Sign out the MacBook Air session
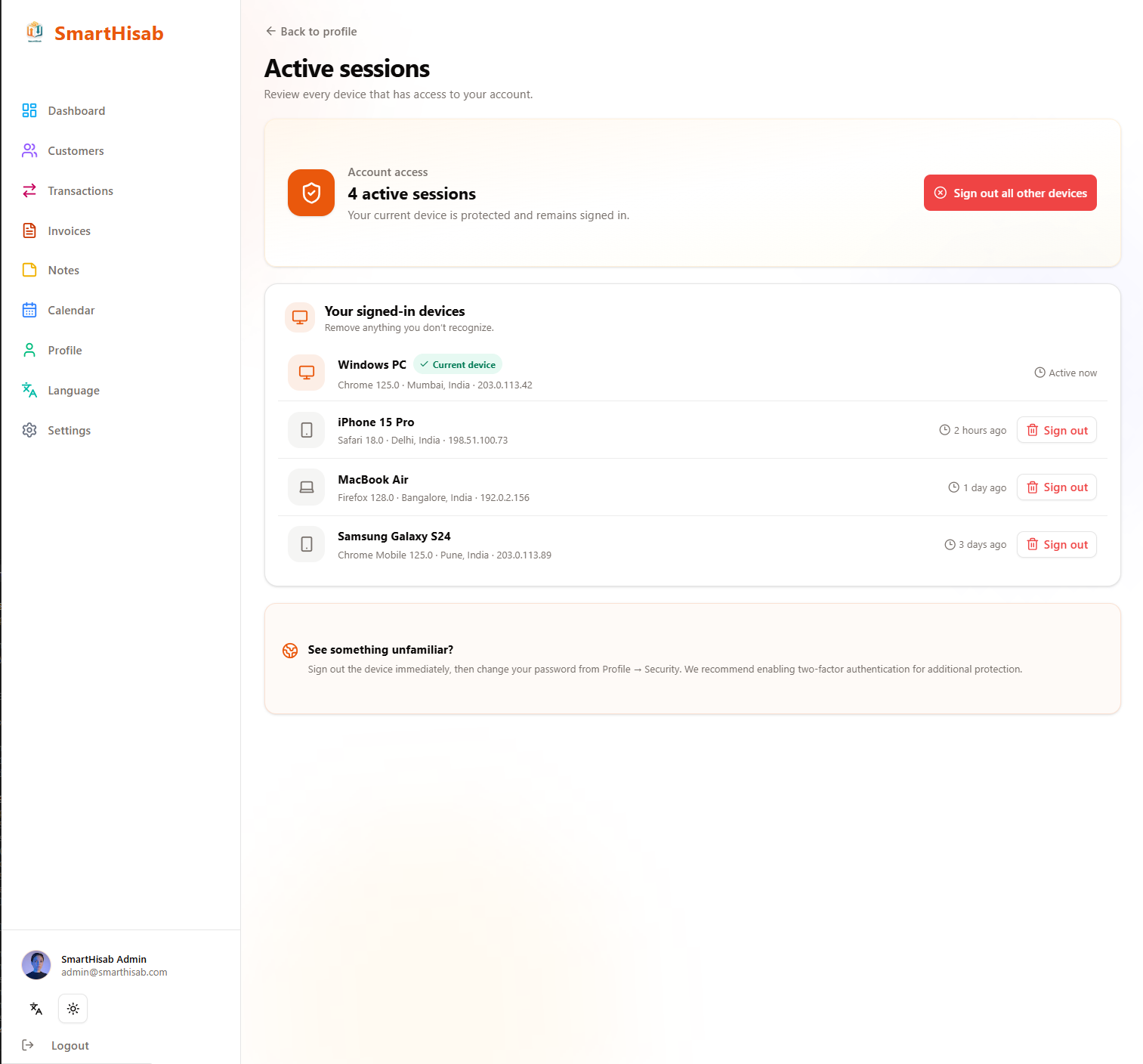This screenshot has width=1143, height=1064. point(1057,487)
